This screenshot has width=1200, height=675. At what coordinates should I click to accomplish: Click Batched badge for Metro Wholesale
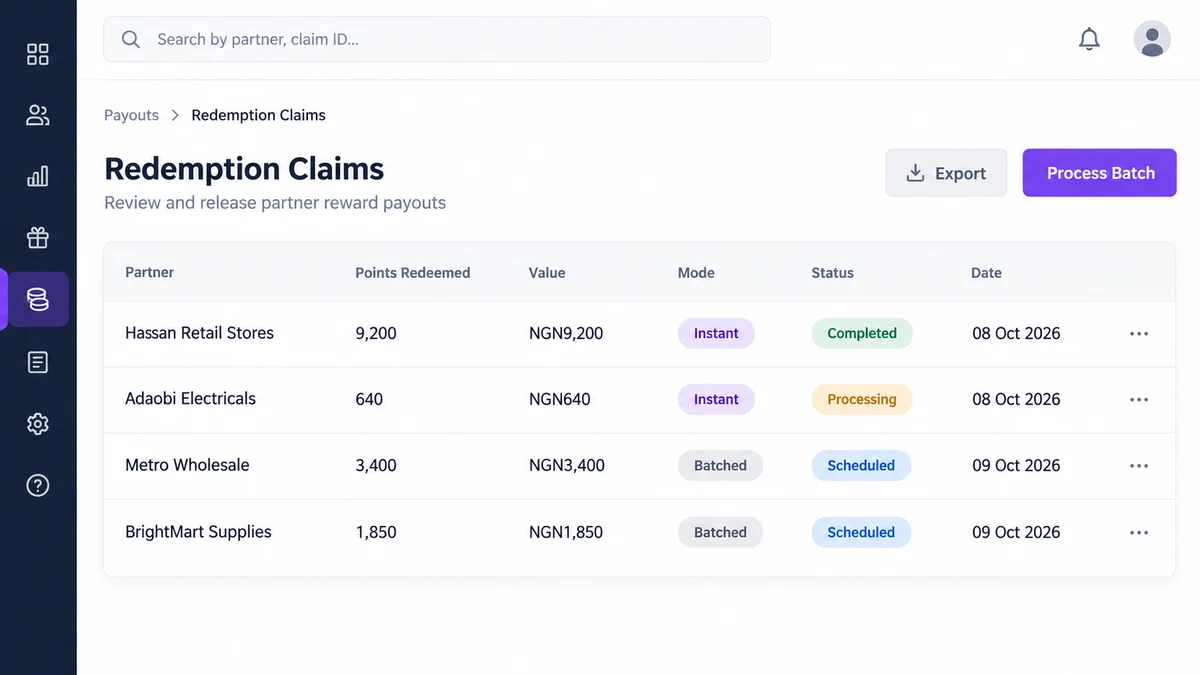(x=720, y=465)
